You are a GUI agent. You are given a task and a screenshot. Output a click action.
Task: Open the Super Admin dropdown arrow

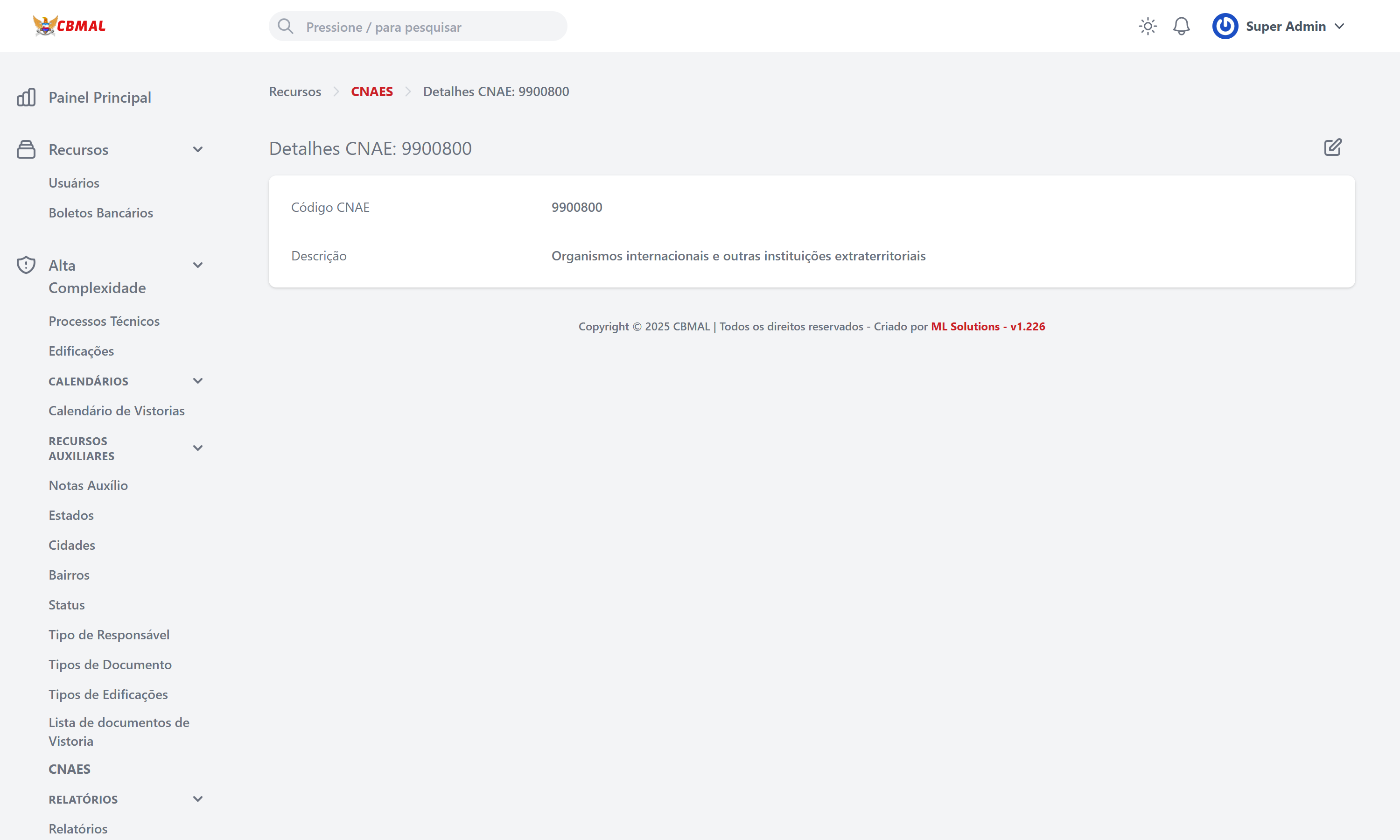pos(1339,27)
